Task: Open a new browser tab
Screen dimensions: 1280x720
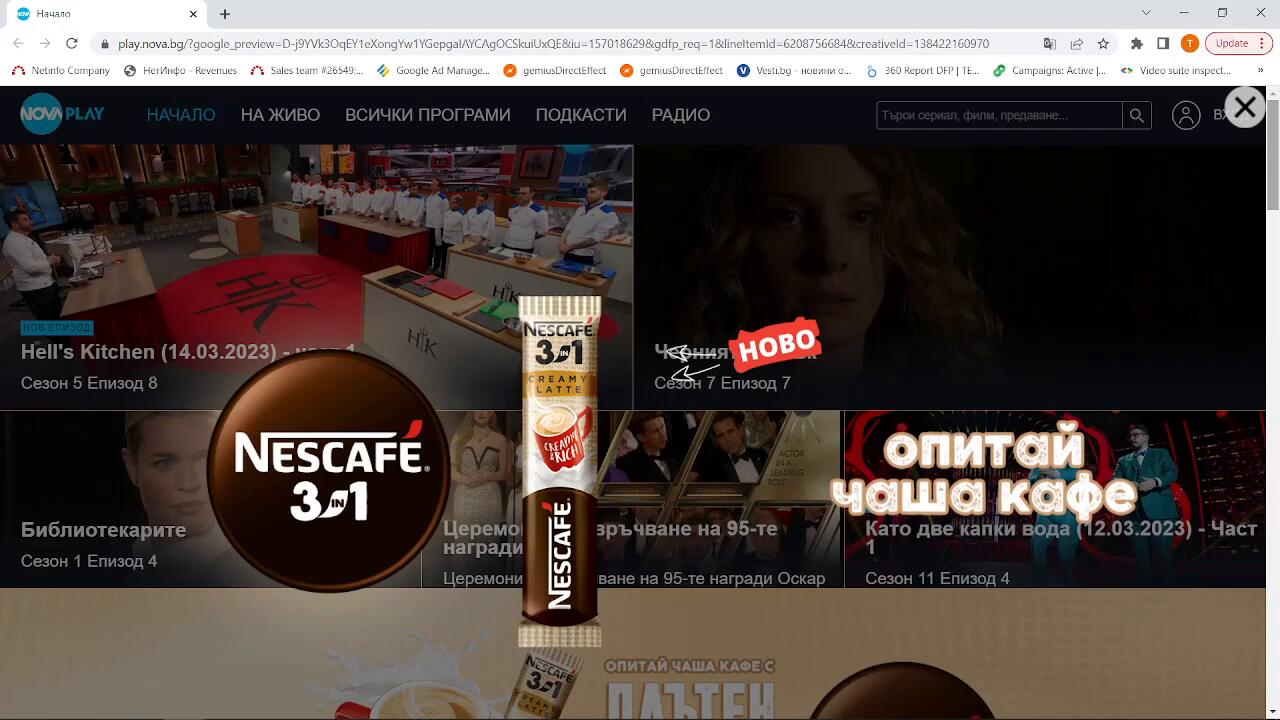Action: [225, 14]
